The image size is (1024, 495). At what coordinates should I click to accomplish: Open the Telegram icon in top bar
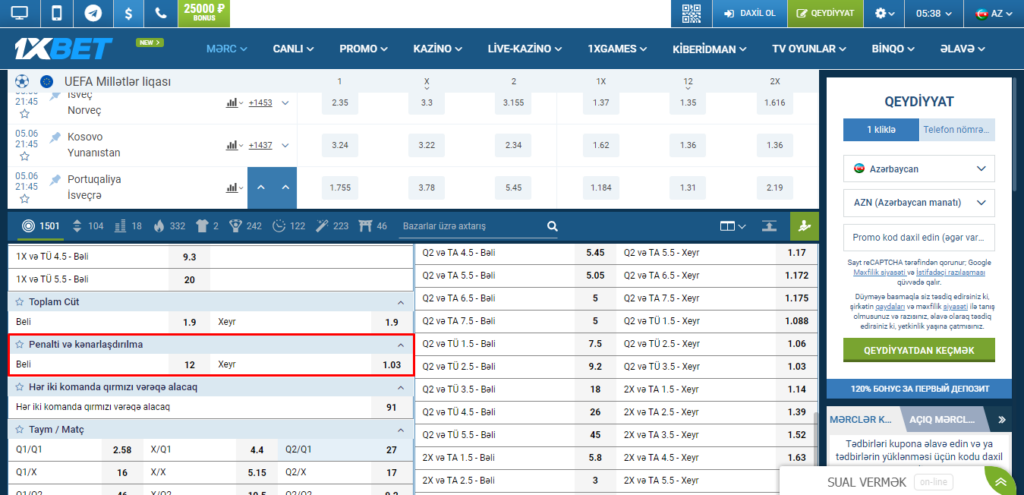[93, 13]
